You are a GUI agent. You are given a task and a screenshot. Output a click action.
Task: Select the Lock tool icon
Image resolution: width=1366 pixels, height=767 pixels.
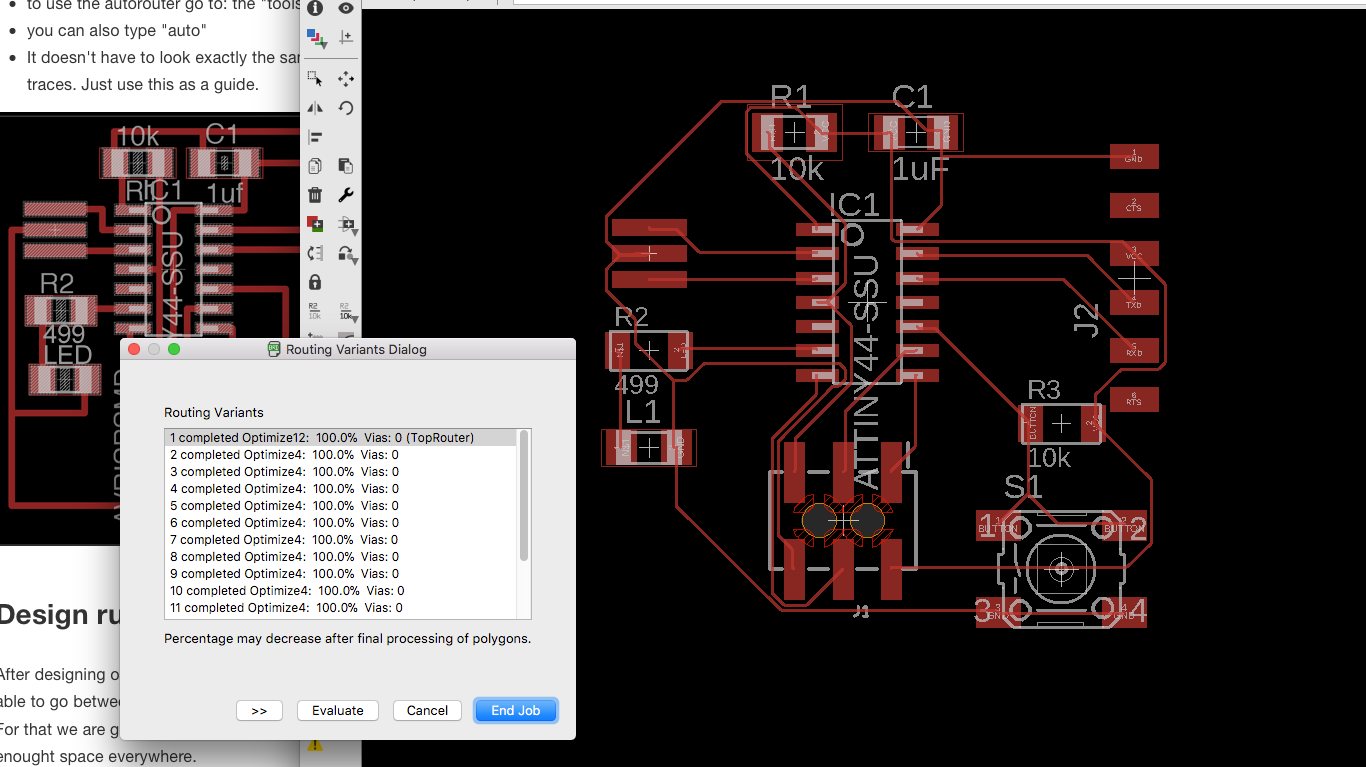click(x=315, y=282)
